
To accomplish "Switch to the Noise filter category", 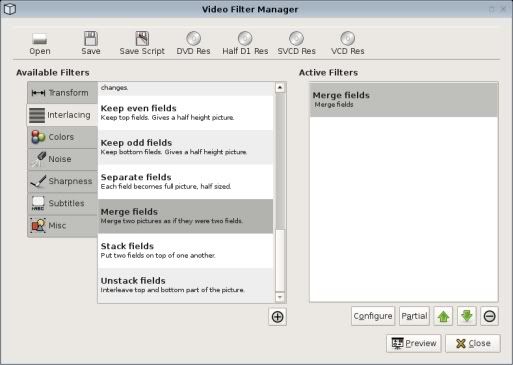I will pos(62,159).
